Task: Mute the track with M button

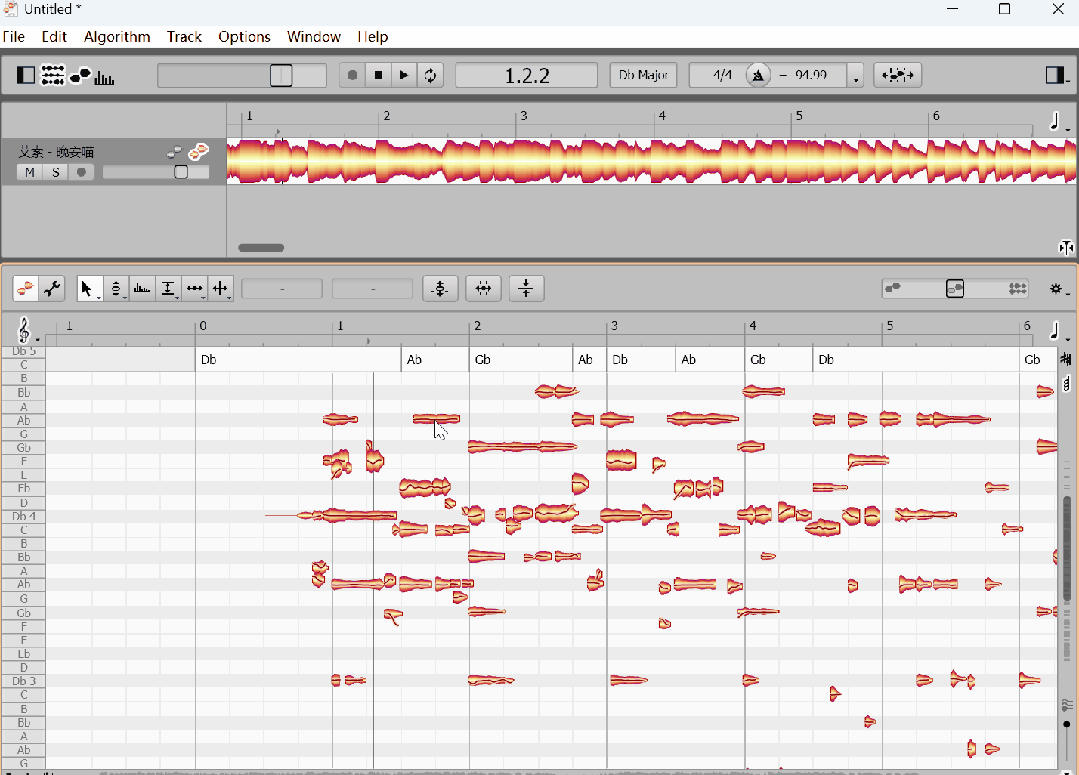Action: (30, 172)
